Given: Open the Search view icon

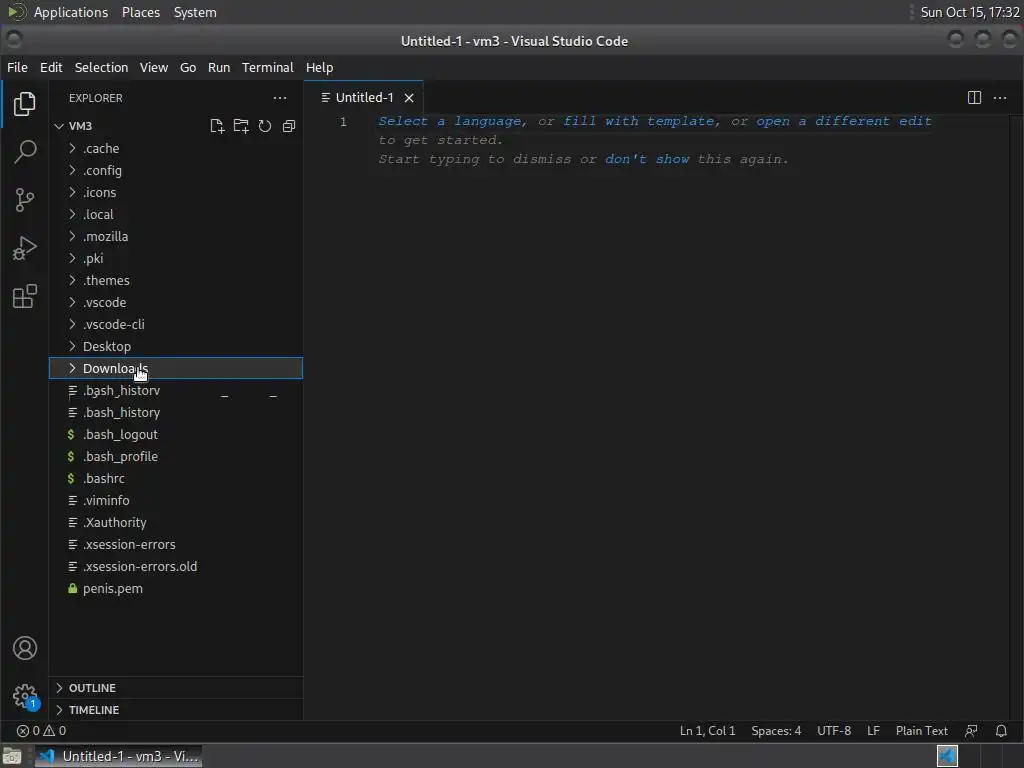Looking at the screenshot, I should tap(25, 152).
